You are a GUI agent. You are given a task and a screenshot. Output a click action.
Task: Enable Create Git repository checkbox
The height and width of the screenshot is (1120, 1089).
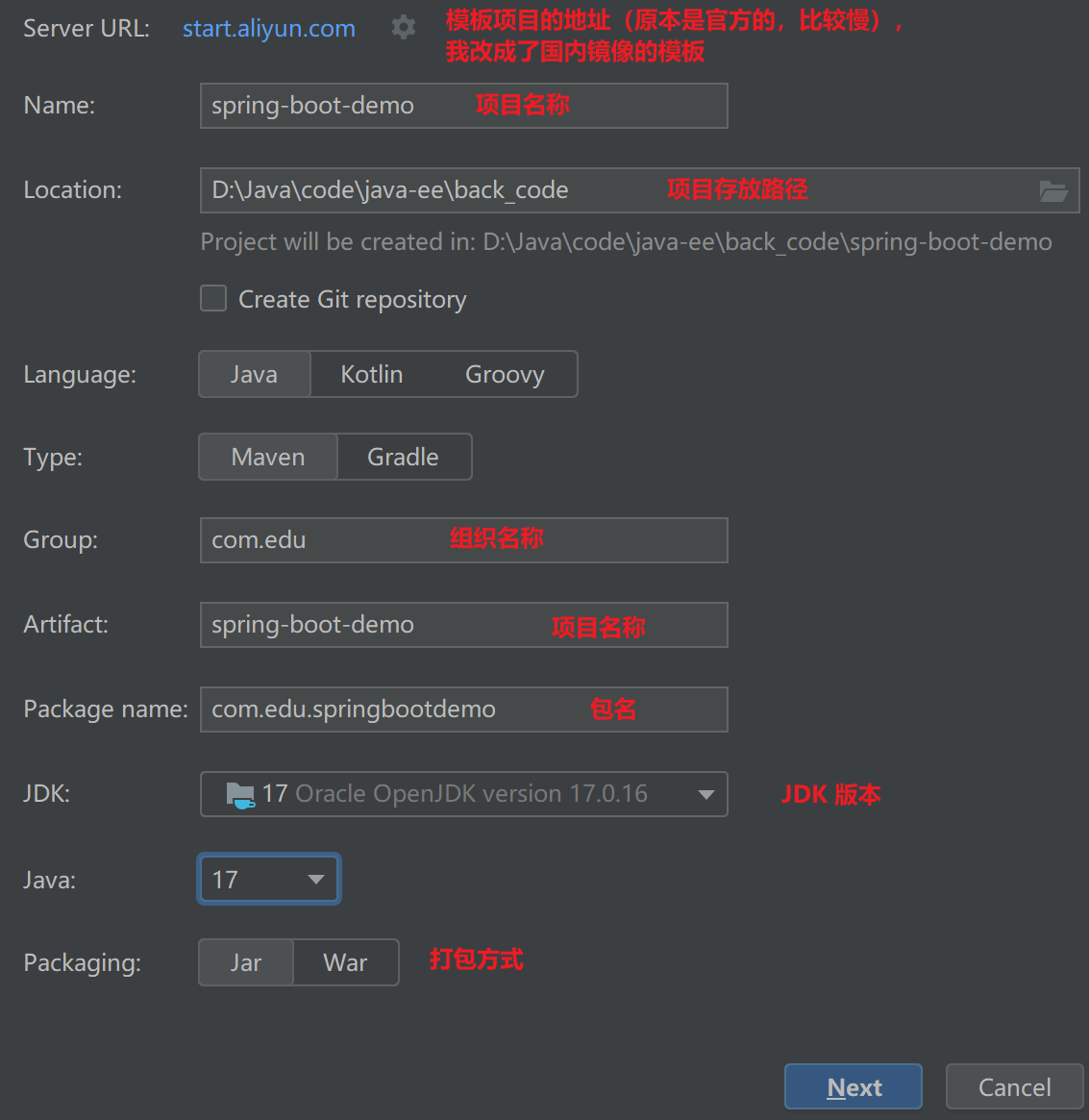213,299
